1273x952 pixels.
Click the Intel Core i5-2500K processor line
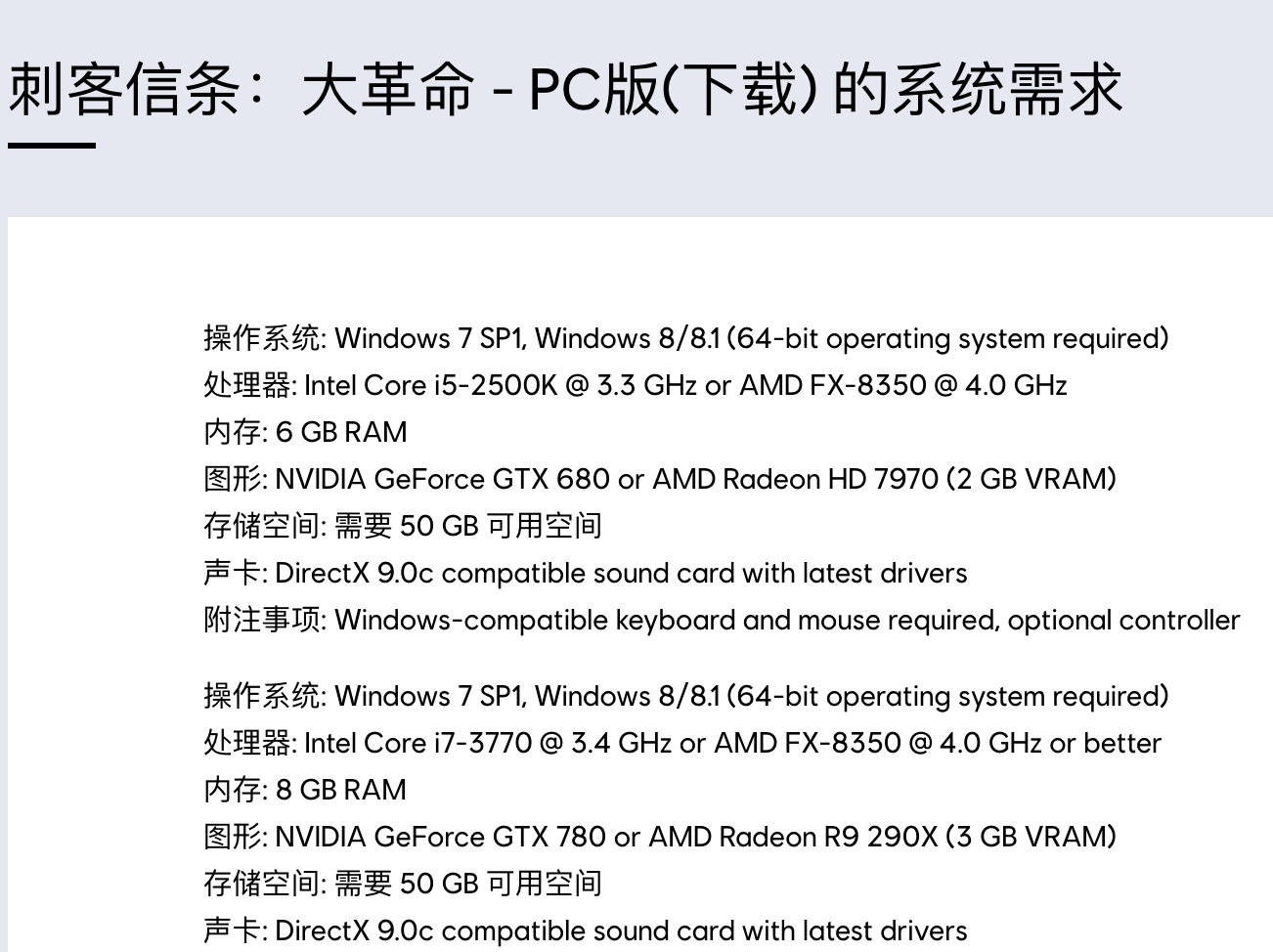(636, 385)
